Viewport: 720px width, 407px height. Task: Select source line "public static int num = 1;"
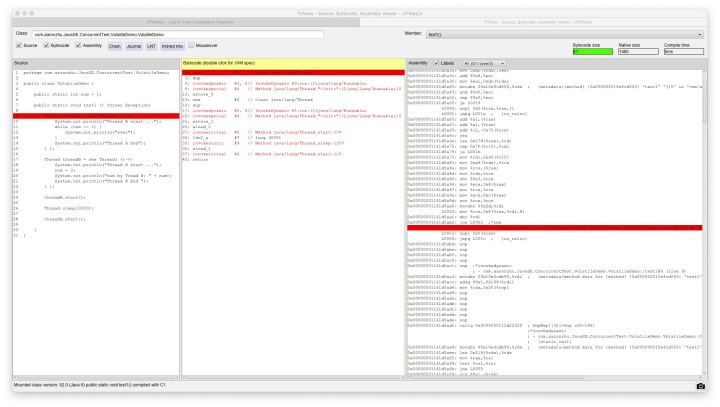[x=96, y=94]
